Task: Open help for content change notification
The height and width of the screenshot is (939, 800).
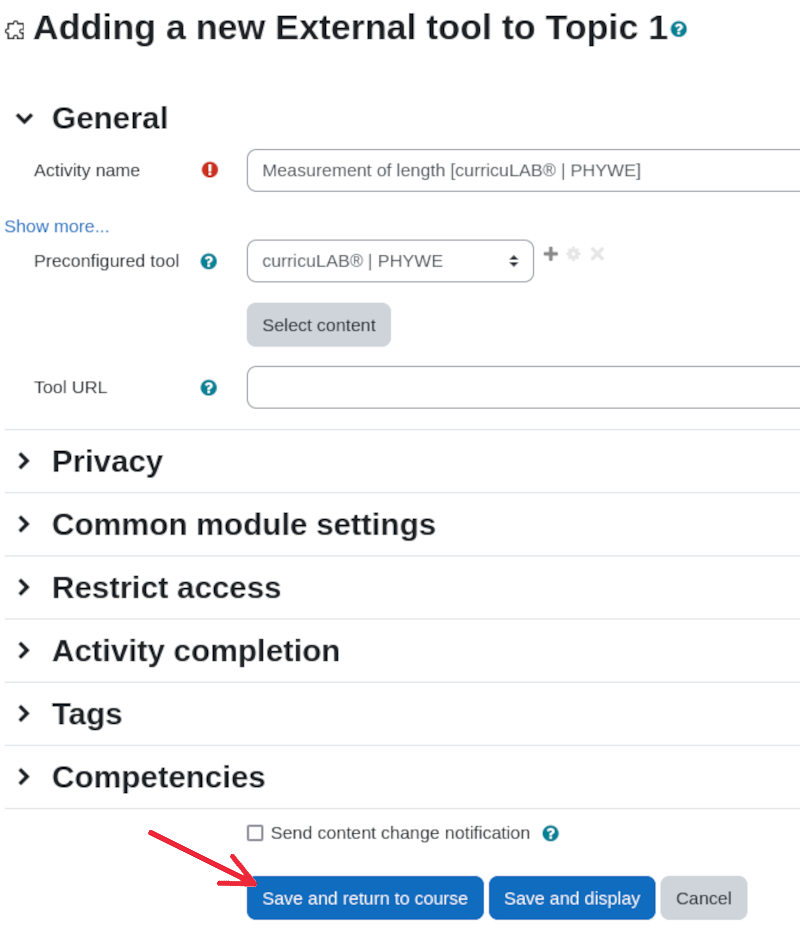Action: tap(550, 834)
